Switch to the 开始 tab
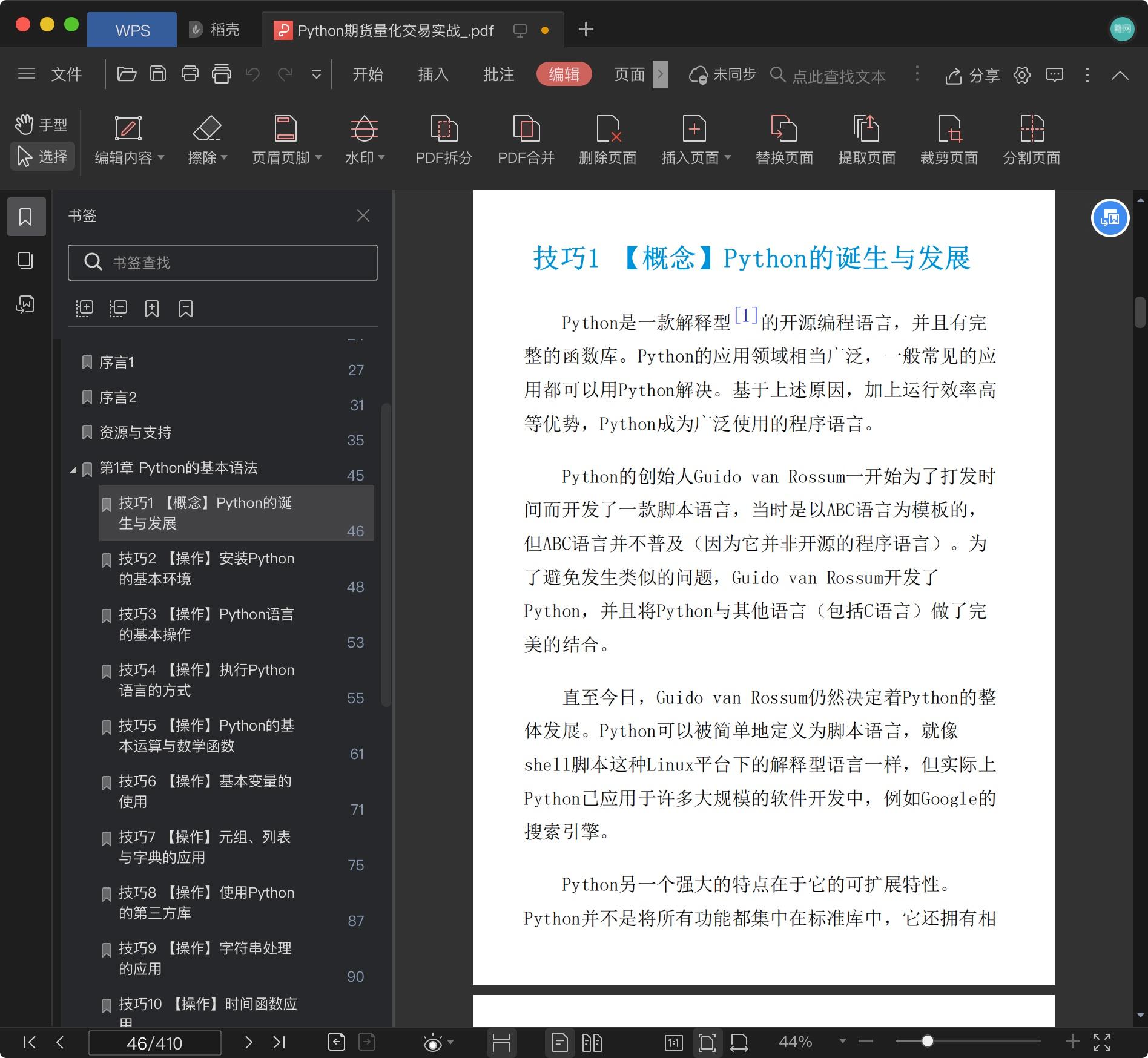The height and width of the screenshot is (1058, 1148). click(x=368, y=74)
